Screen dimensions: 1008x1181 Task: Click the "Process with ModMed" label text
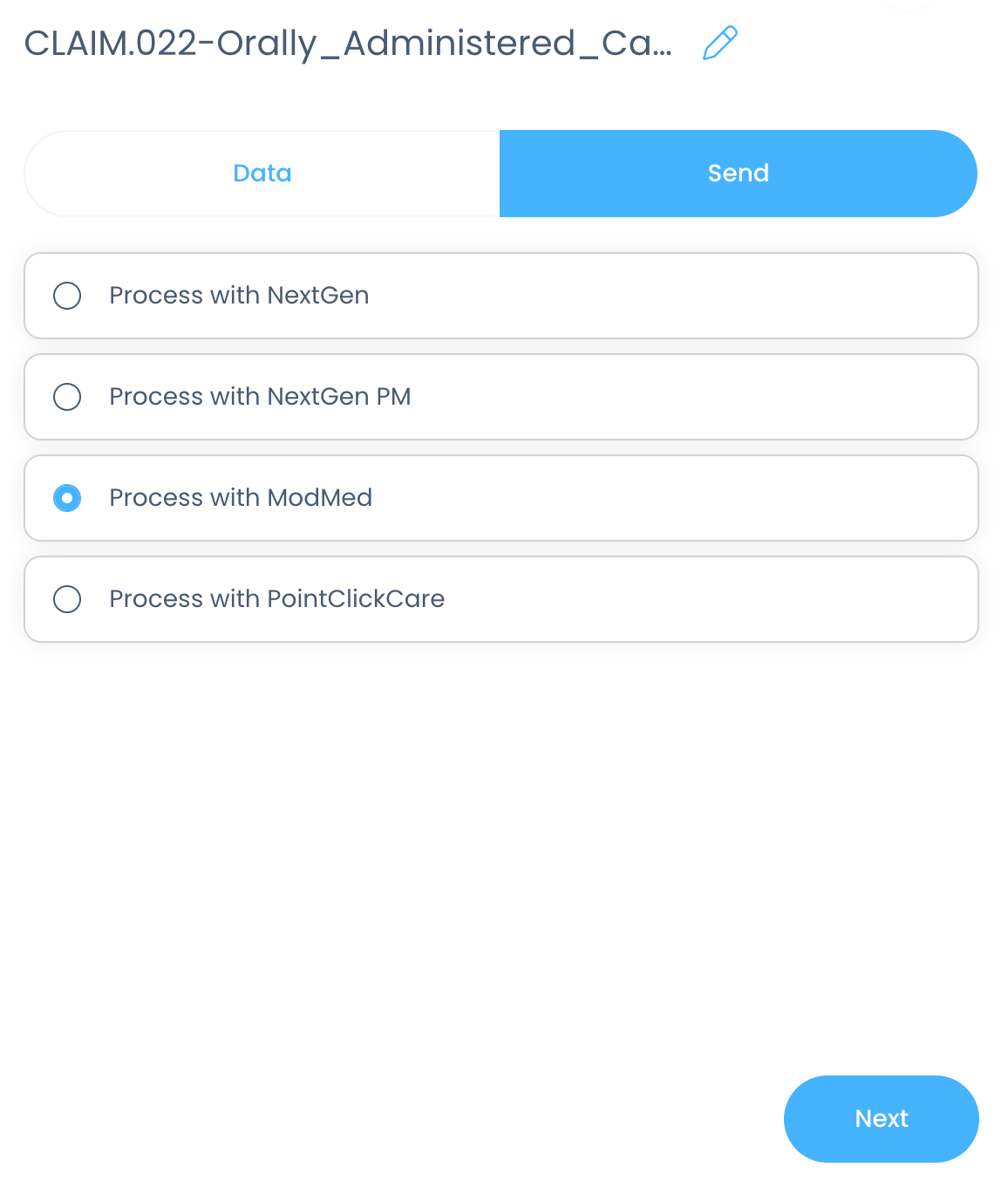click(241, 498)
